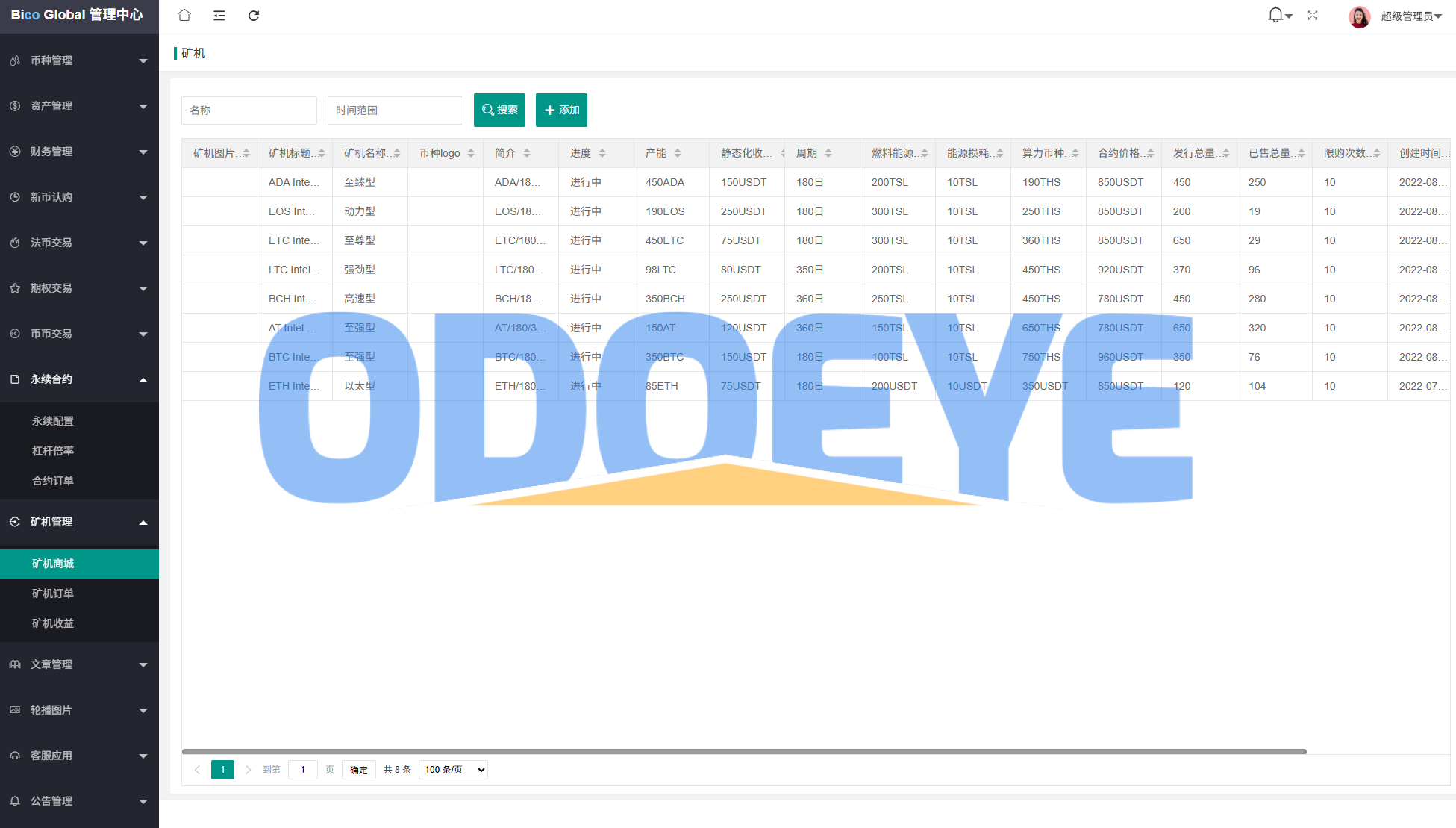Open the 100 条/页 page size dropdown
The width and height of the screenshot is (1456, 828).
[x=454, y=770]
